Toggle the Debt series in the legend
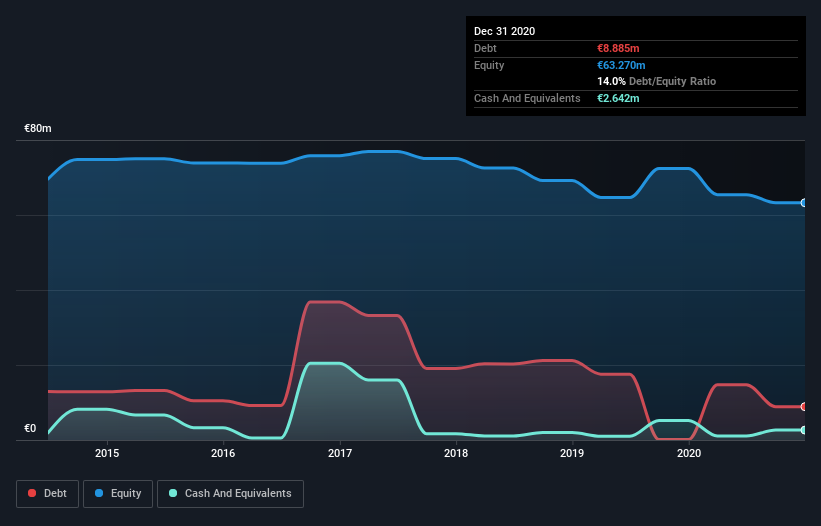This screenshot has width=821, height=526. 47,494
